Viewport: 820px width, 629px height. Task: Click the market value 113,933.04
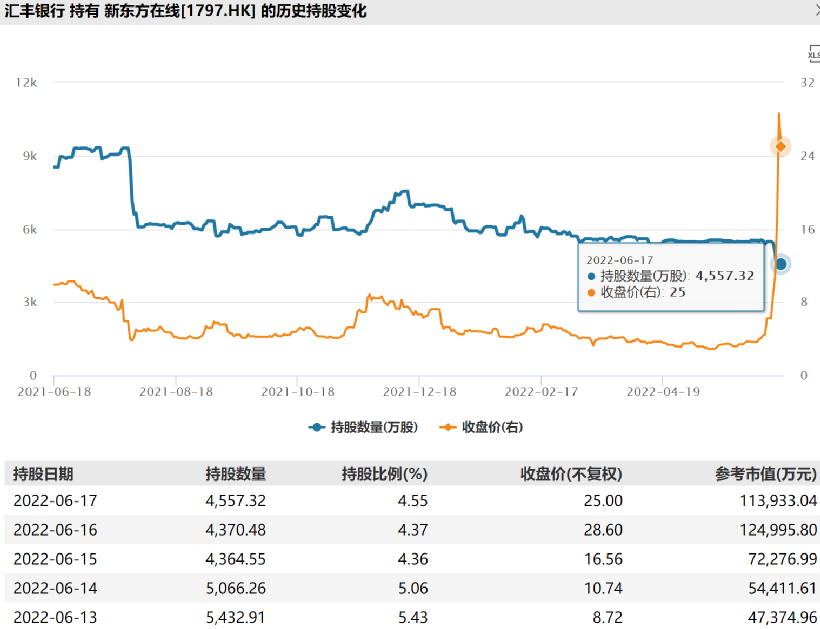pos(778,501)
